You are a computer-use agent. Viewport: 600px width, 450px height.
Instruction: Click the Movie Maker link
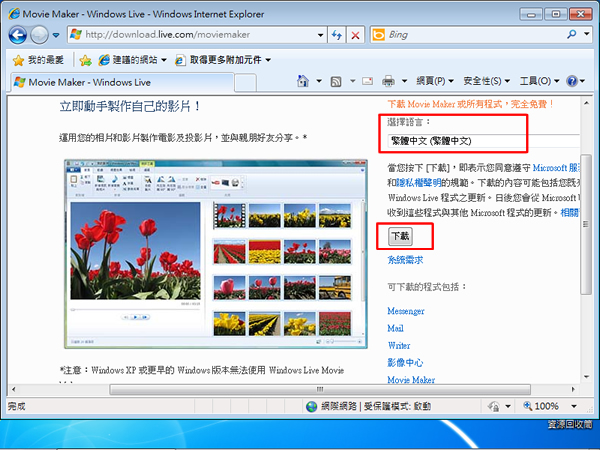pyautogui.click(x=411, y=380)
